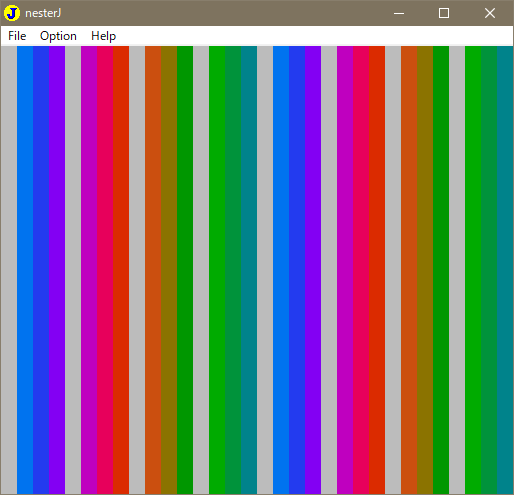514x495 pixels.
Task: Open the File menu
Action: click(x=17, y=36)
